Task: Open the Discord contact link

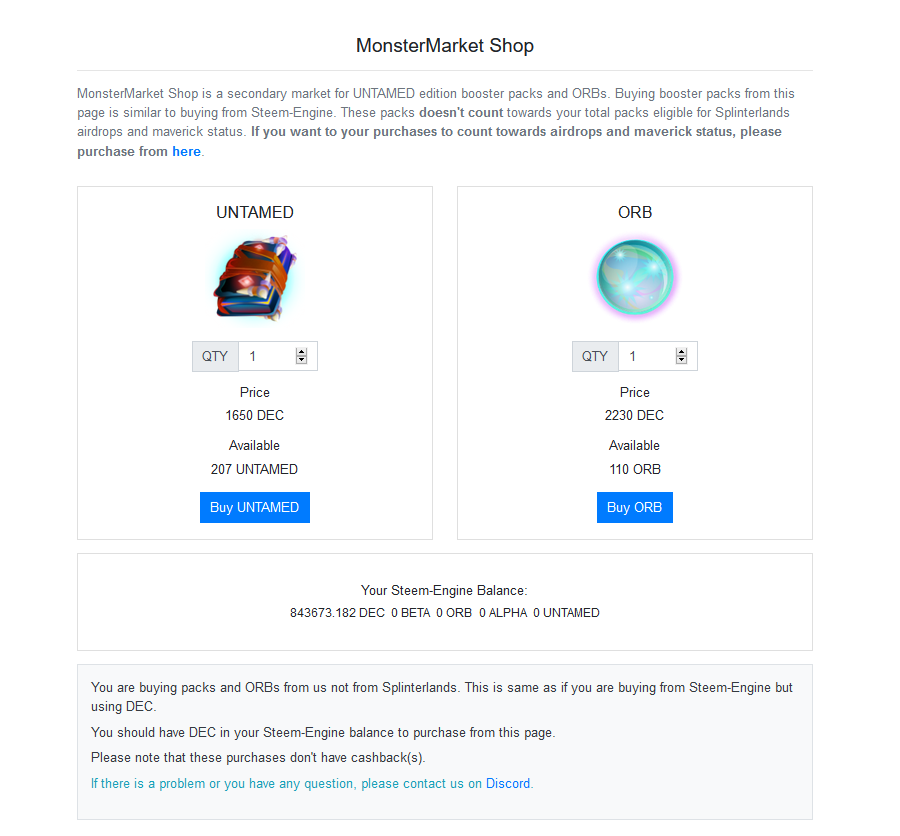Action: (508, 784)
